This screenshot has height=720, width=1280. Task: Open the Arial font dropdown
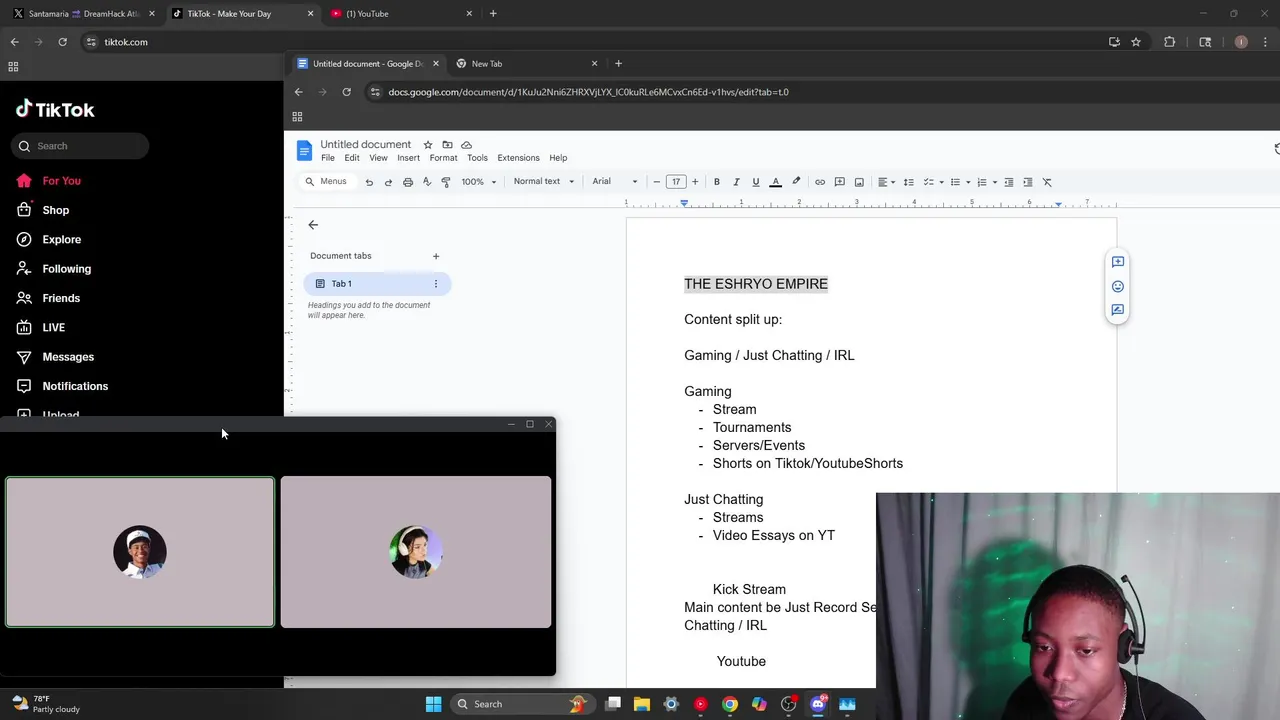(x=615, y=182)
